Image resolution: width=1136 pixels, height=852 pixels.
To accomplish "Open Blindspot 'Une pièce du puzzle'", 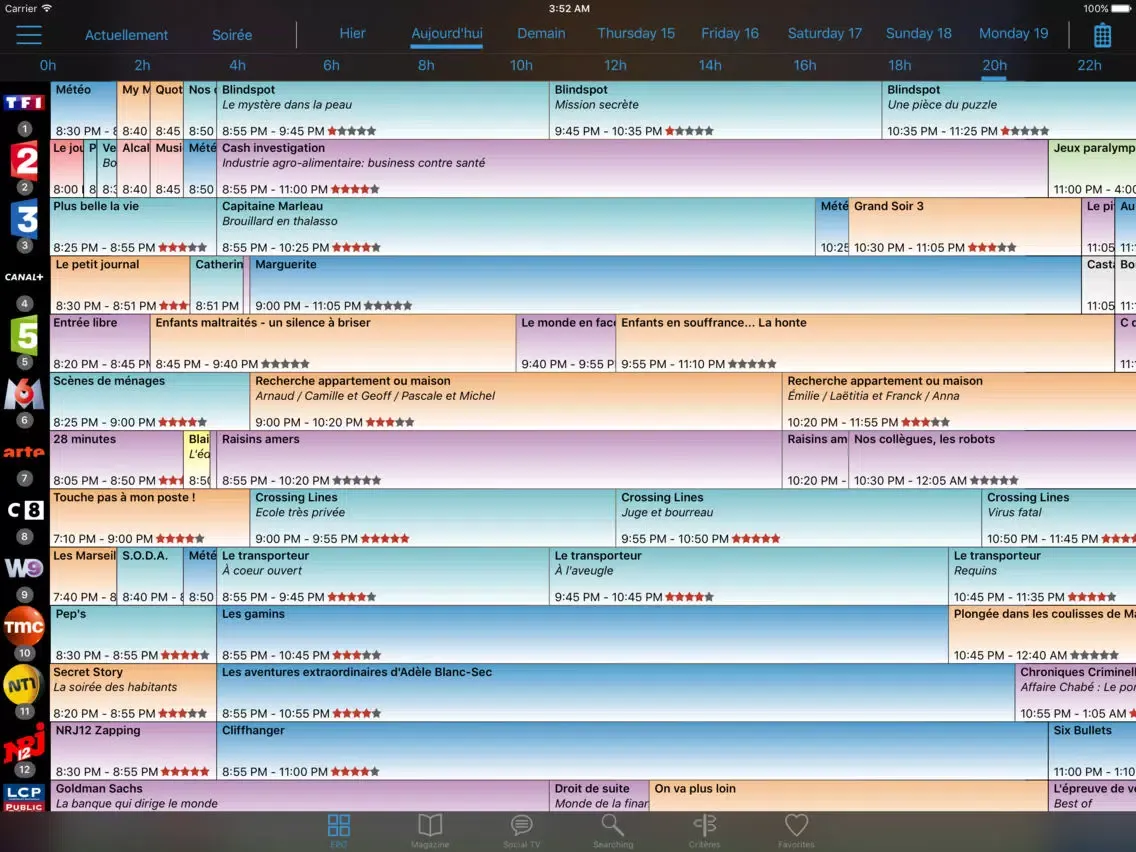I will (x=1008, y=110).
